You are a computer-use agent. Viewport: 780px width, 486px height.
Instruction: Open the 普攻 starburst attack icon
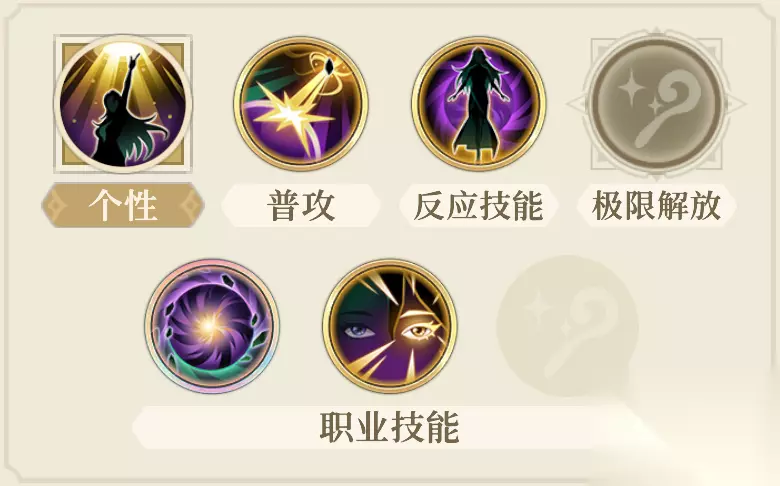tap(301, 104)
